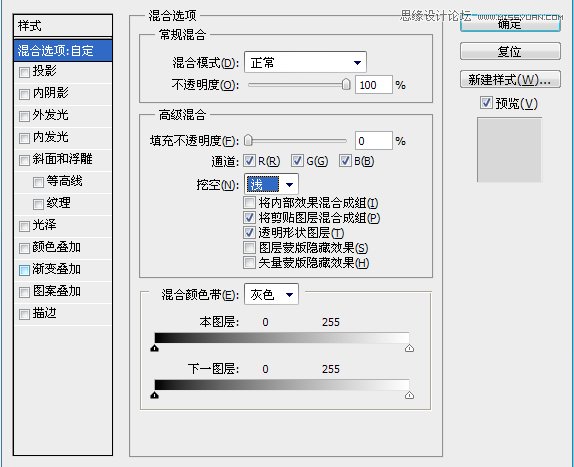Toggle the 预览 preview checkbox

[x=486, y=103]
